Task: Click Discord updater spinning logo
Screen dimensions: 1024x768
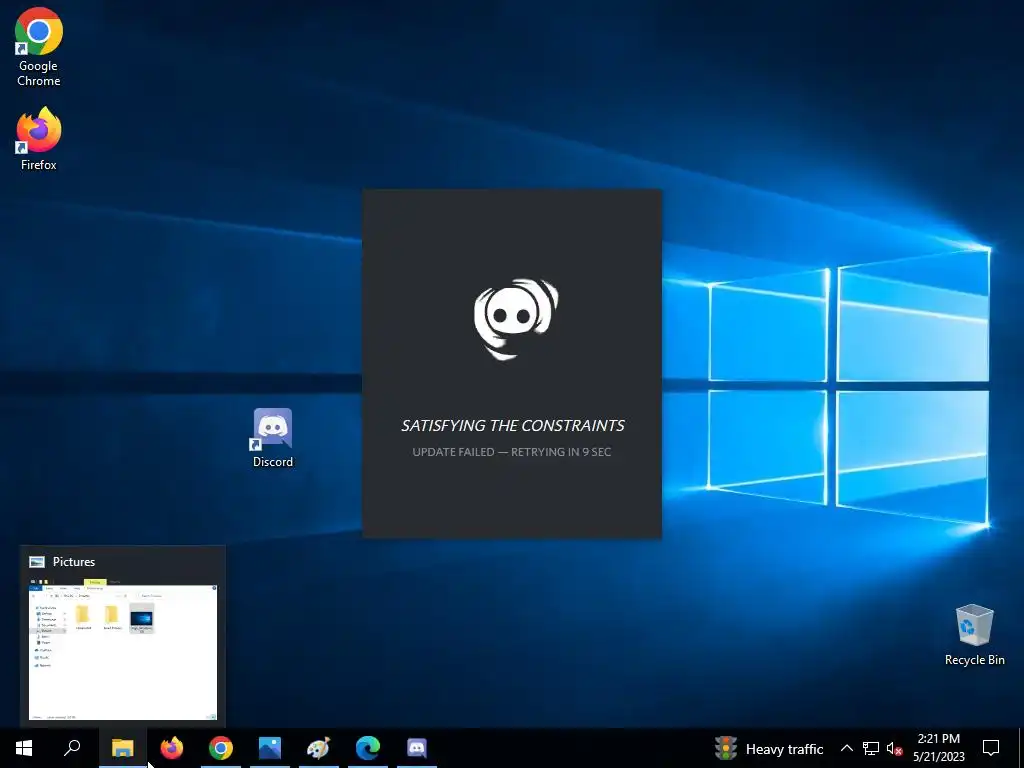Action: [516, 319]
